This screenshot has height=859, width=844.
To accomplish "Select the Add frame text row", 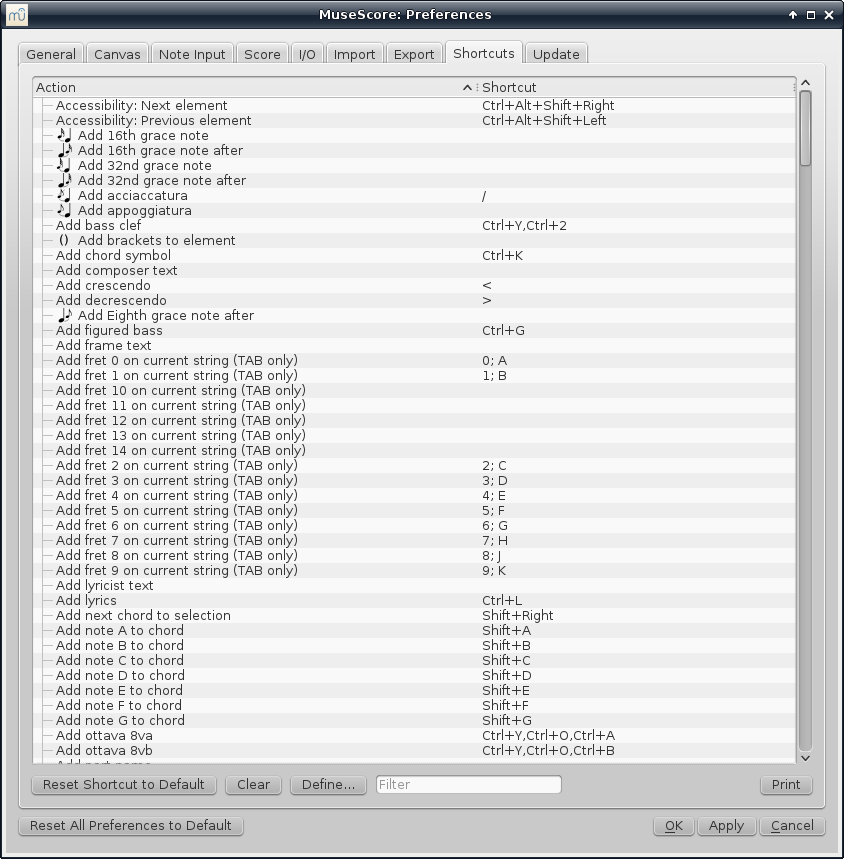I will [x=414, y=346].
